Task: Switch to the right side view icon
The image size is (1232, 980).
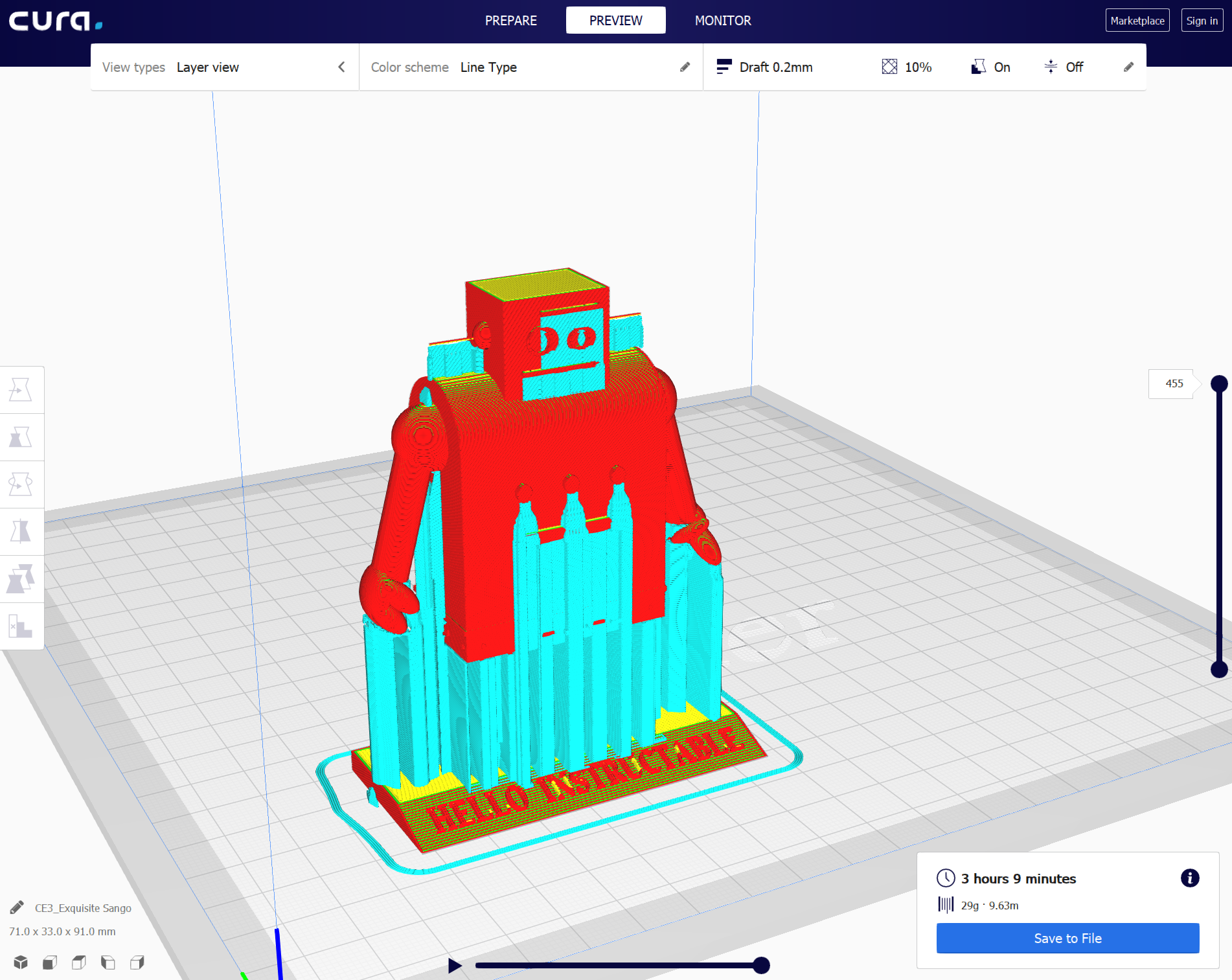Action: 137,963
